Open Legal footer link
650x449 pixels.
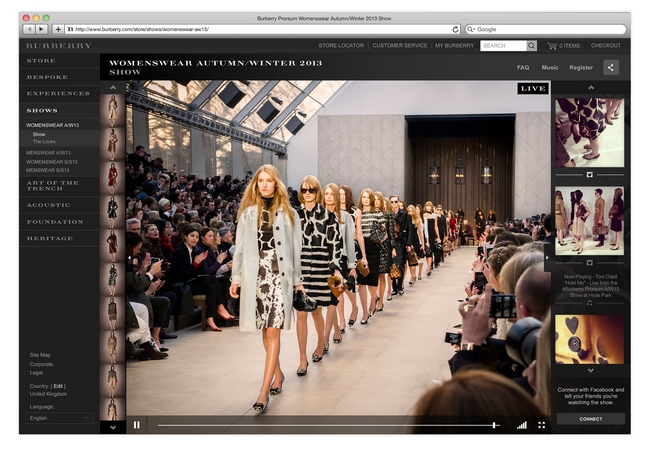point(36,373)
